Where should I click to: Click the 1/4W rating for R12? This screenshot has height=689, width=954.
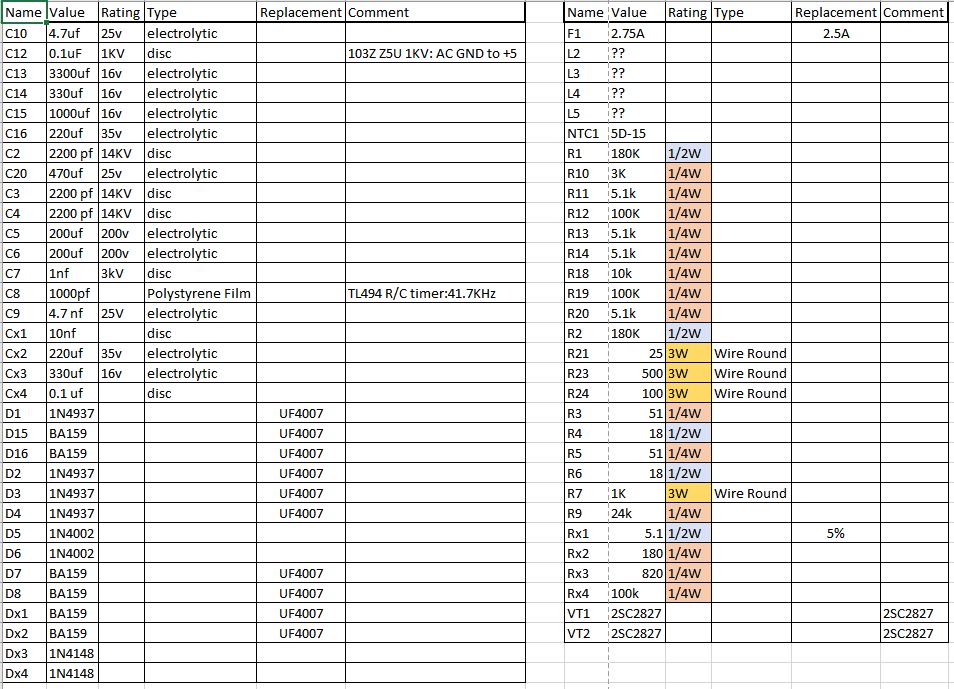[x=688, y=214]
